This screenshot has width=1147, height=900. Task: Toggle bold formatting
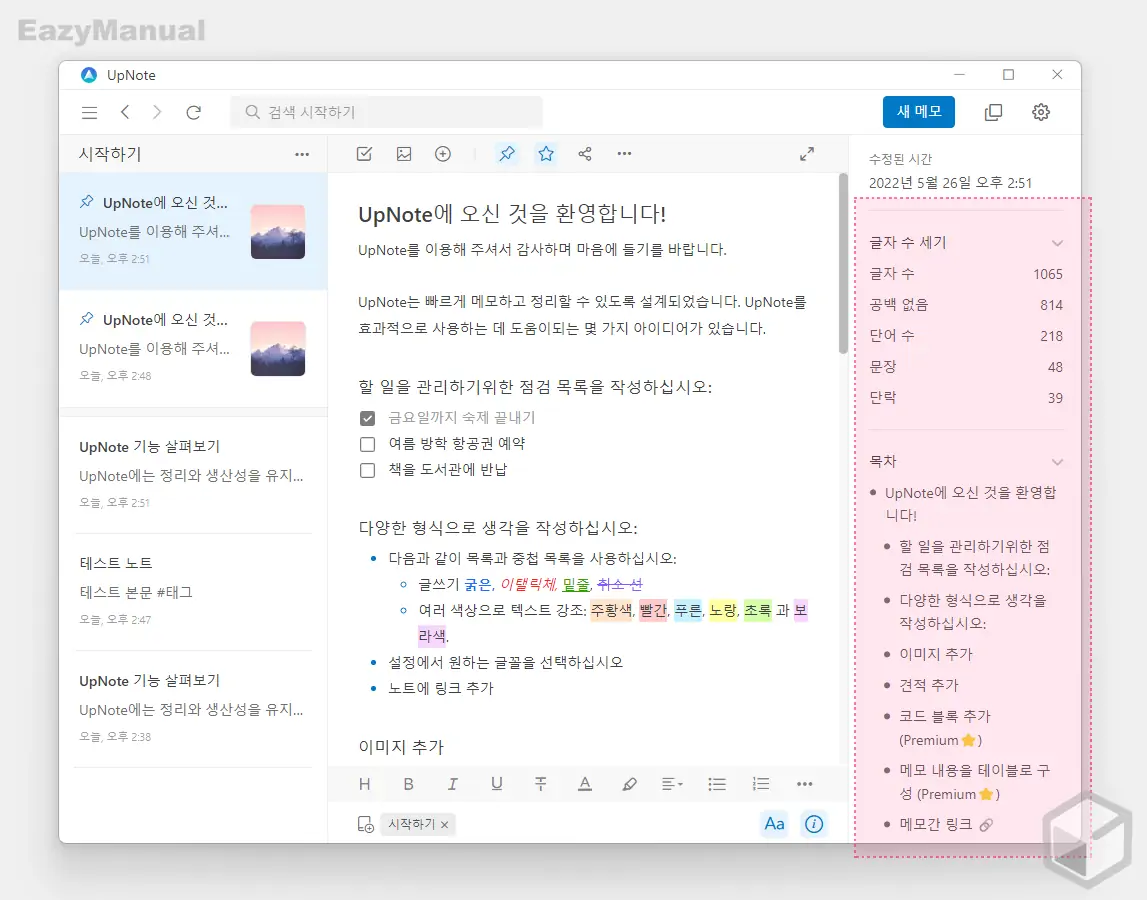coord(408,784)
